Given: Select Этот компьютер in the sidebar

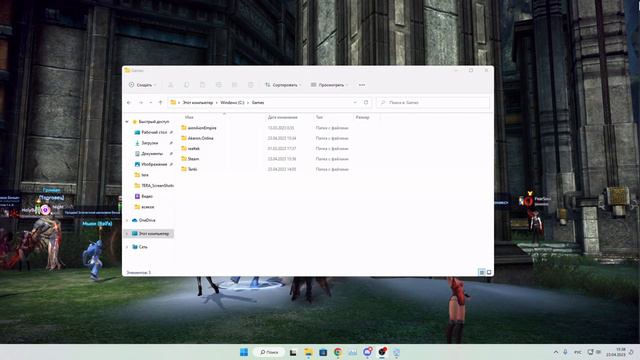Looking at the screenshot, I should [x=153, y=233].
